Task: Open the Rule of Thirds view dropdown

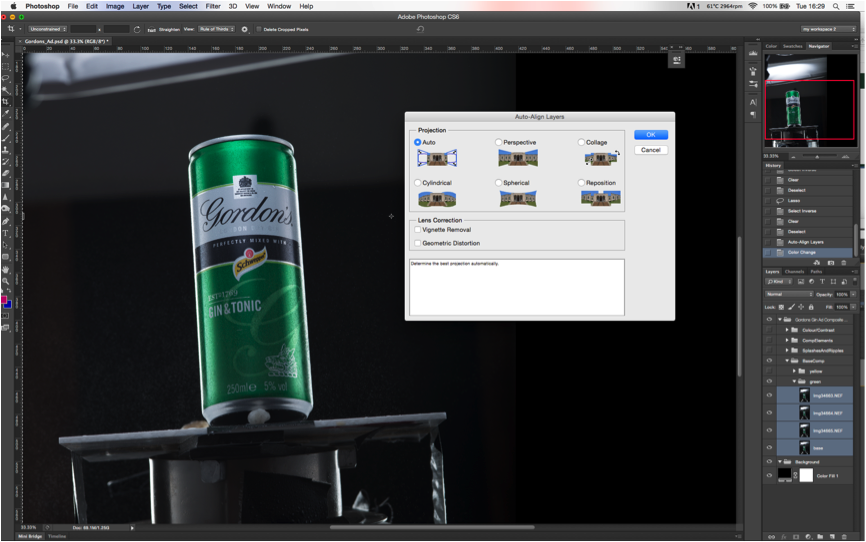Action: tap(217, 29)
